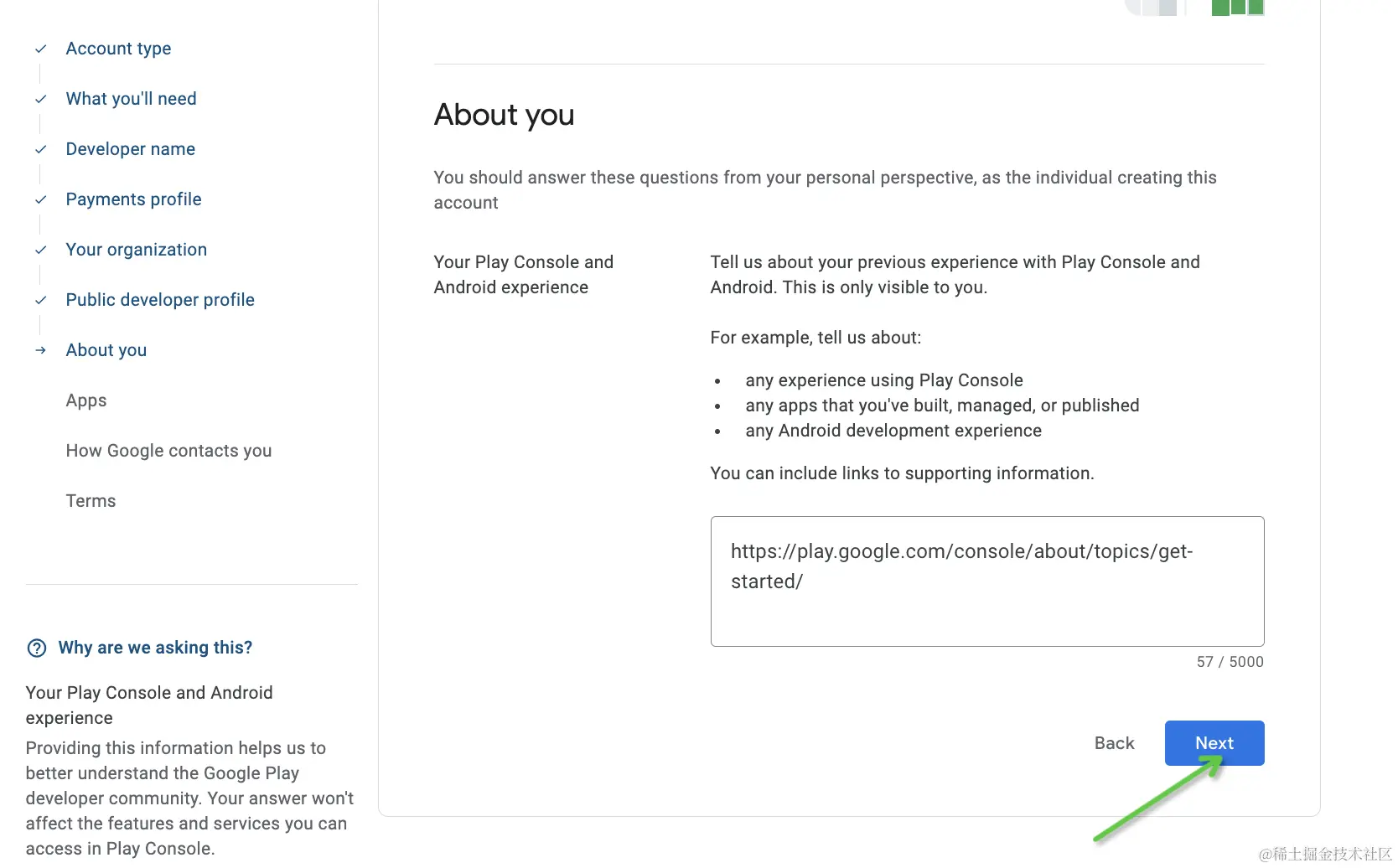Click the blue Next button
The height and width of the screenshot is (868, 1398).
click(1214, 743)
